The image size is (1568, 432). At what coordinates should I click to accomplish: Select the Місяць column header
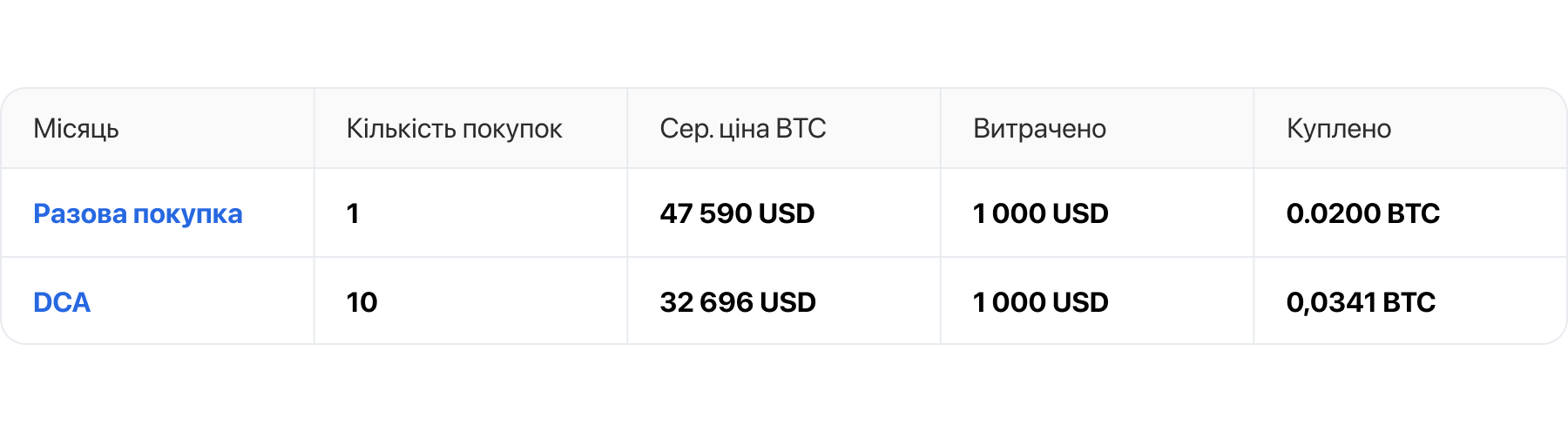[x=76, y=129]
